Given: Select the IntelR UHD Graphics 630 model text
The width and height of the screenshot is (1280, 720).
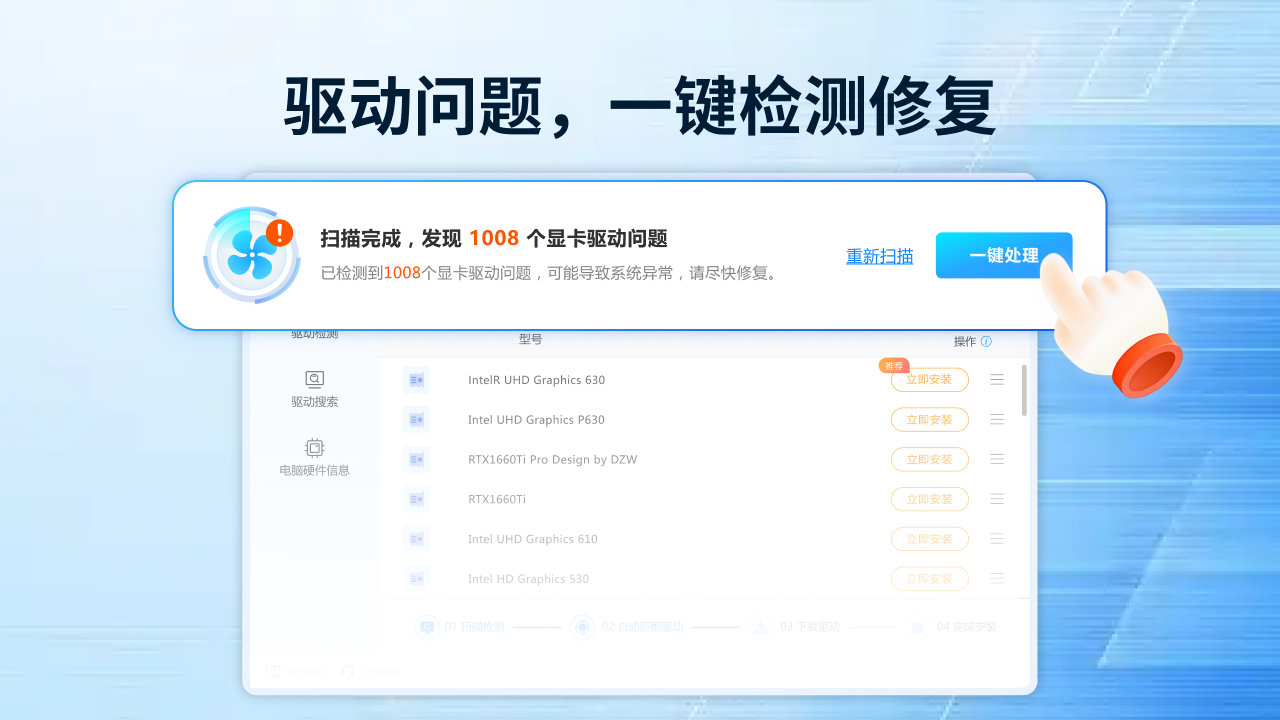Looking at the screenshot, I should tap(536, 380).
